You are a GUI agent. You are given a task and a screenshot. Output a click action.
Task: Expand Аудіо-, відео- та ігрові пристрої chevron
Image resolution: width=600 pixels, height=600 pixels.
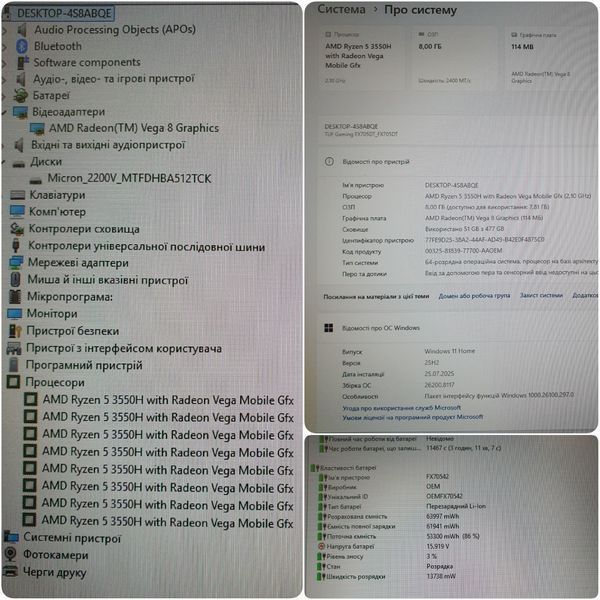point(4,80)
